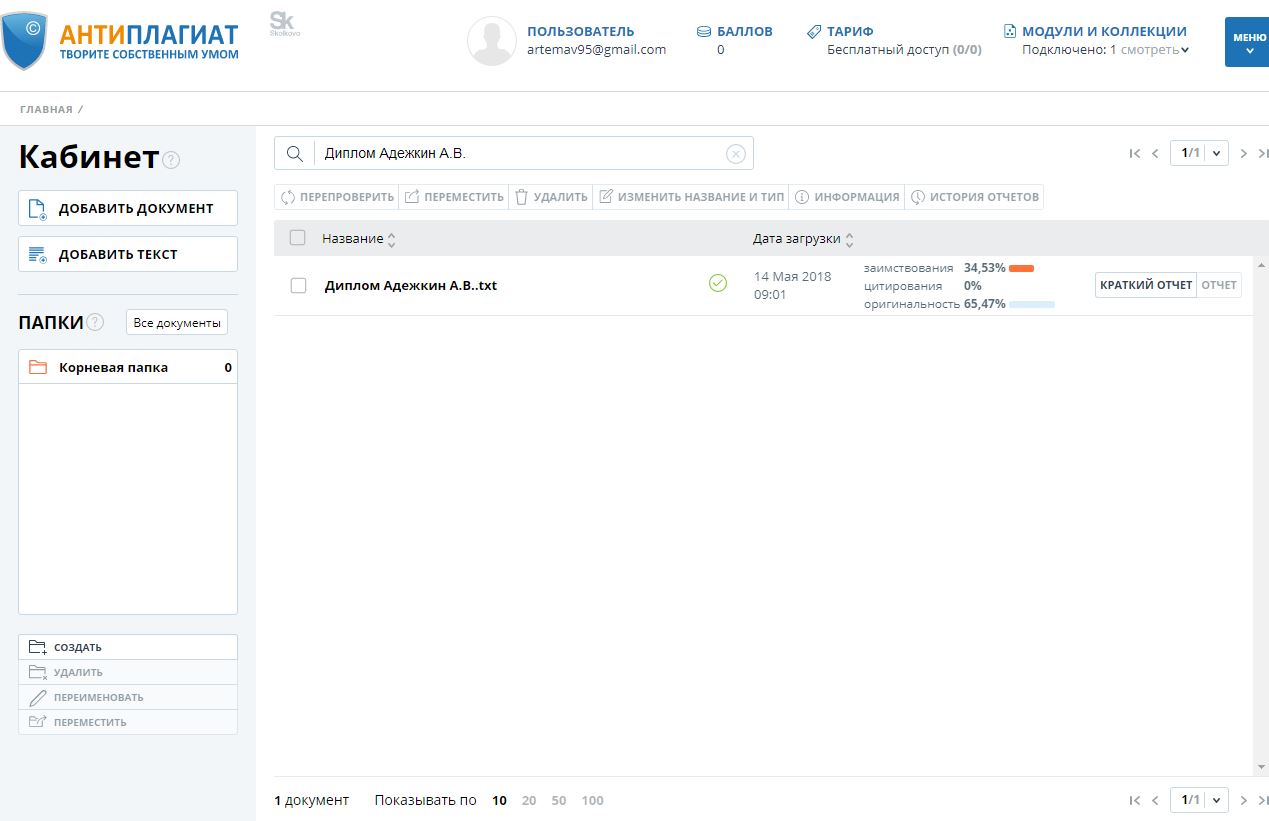This screenshot has height=821, width=1269.
Task: Open the ТАРИФ section
Action: 849,31
